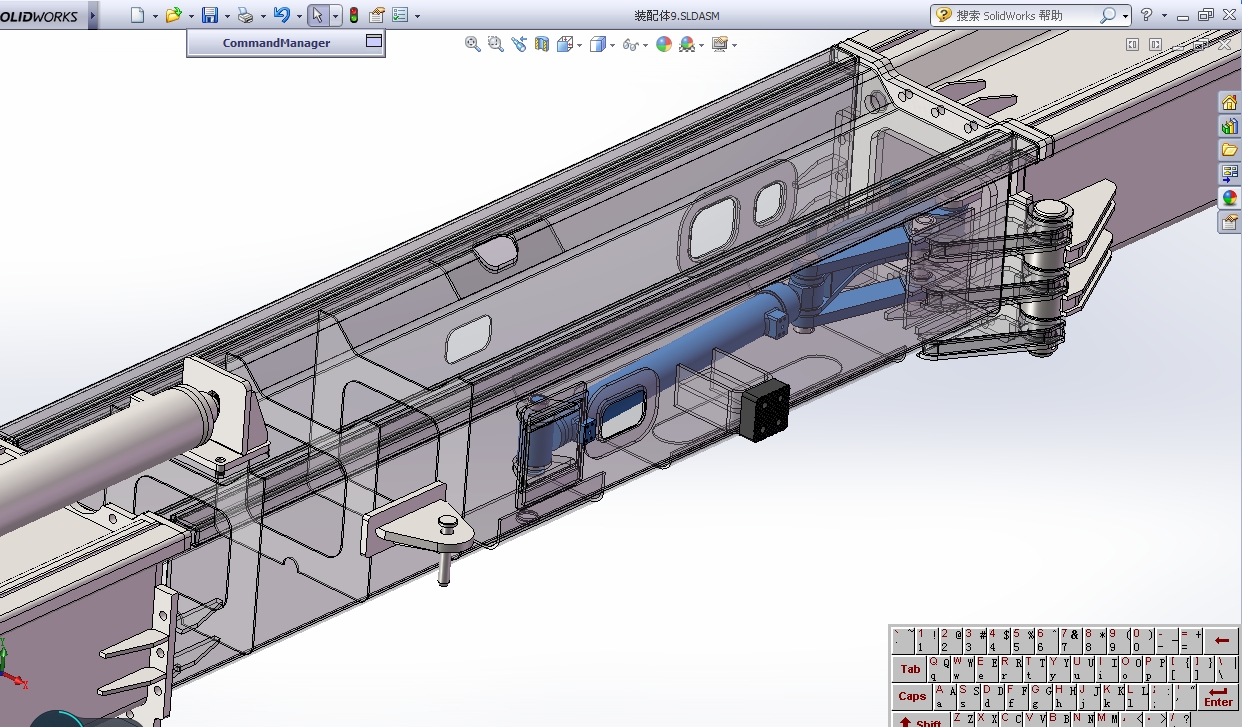The height and width of the screenshot is (727, 1242).
Task: Toggle the Section View icon
Action: coord(542,44)
